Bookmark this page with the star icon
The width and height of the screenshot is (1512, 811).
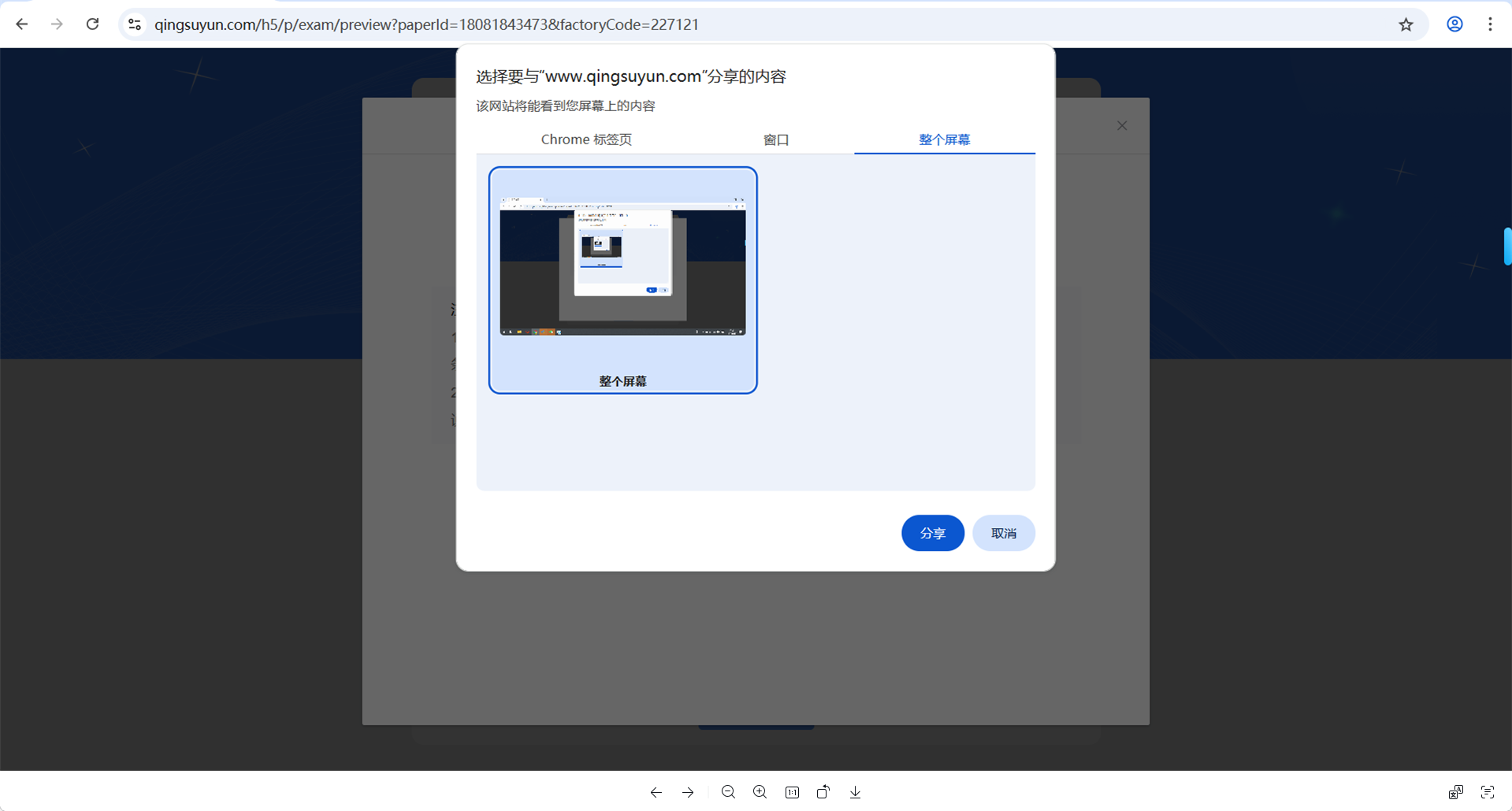[x=1406, y=24]
